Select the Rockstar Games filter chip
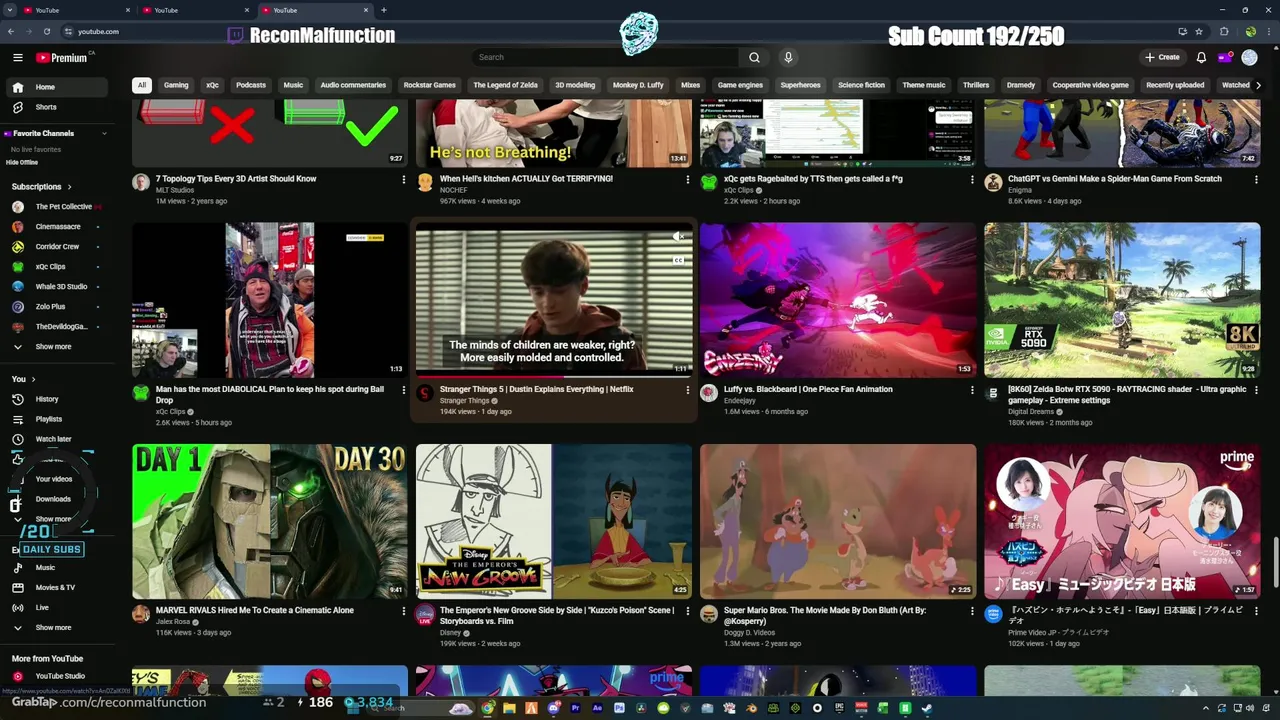 430,85
